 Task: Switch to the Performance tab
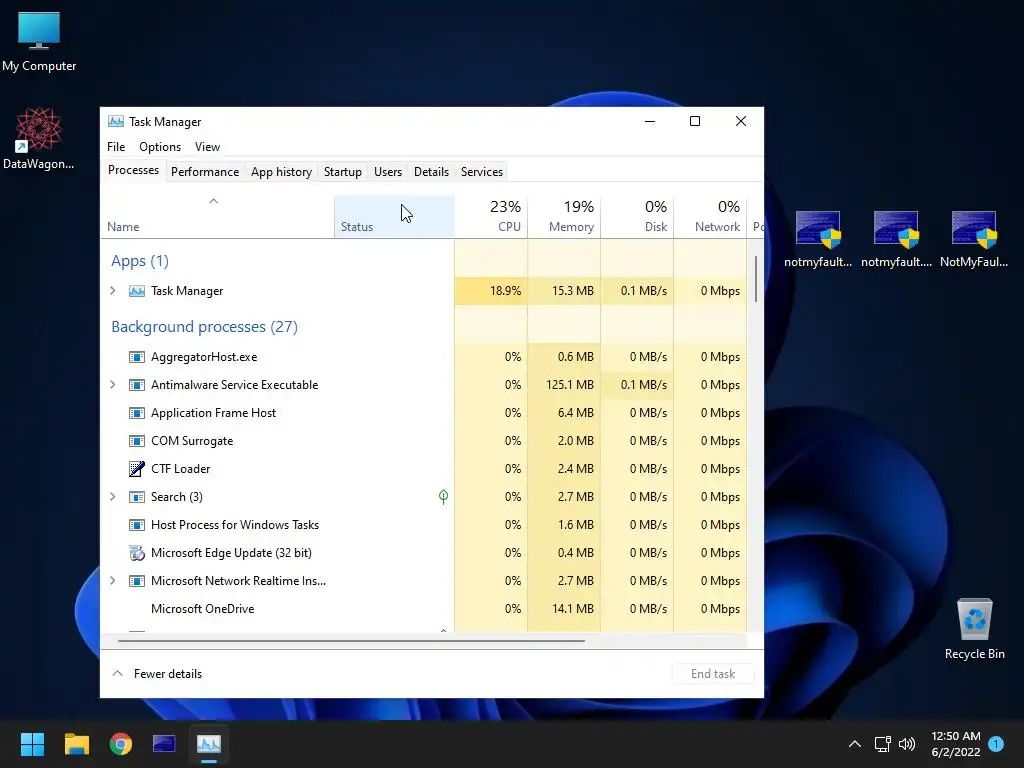(x=205, y=172)
